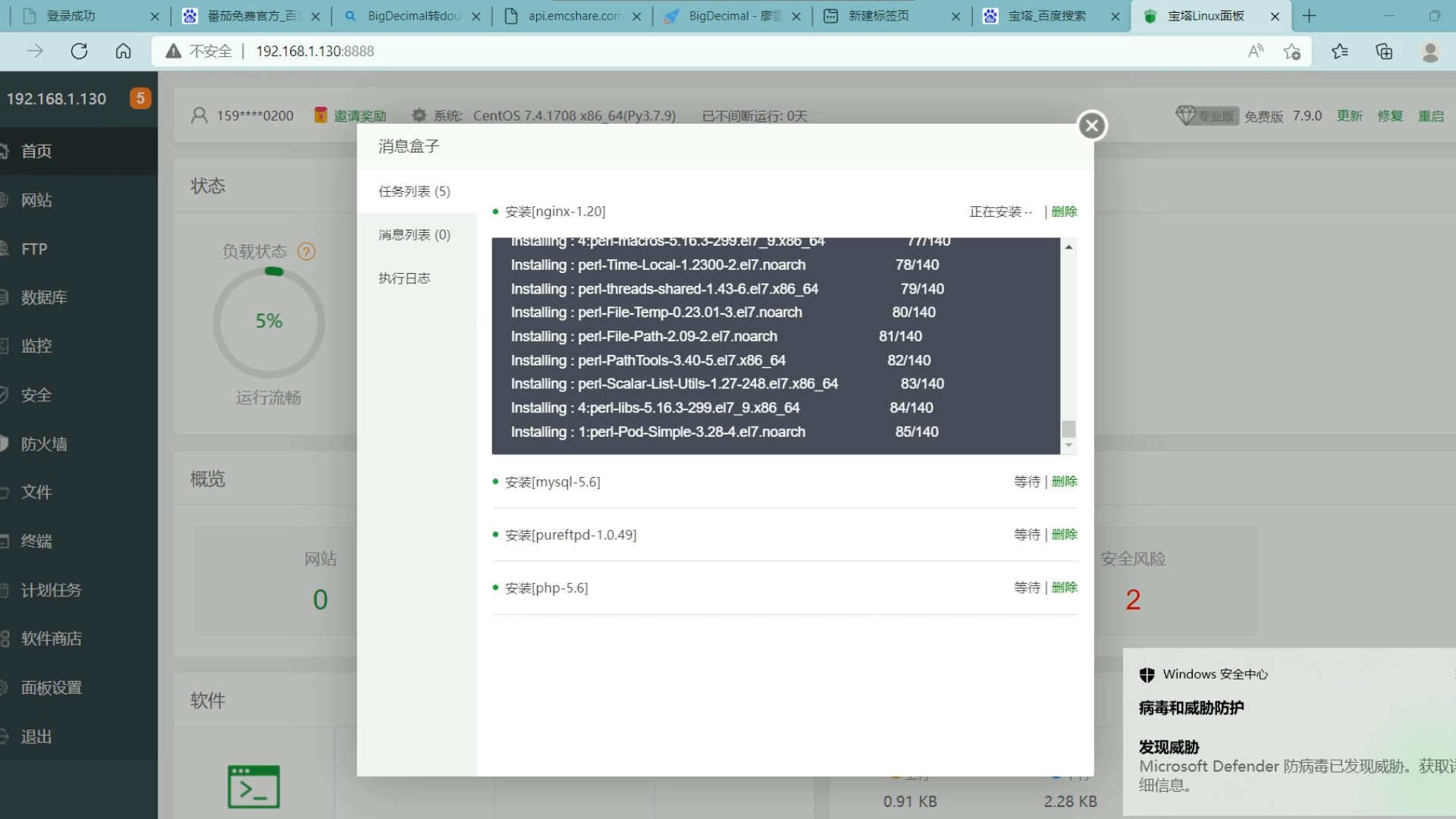This screenshot has width=1456, height=819.
Task: Open the Windows 安全中心 threat notification
Action: [x=1289, y=732]
